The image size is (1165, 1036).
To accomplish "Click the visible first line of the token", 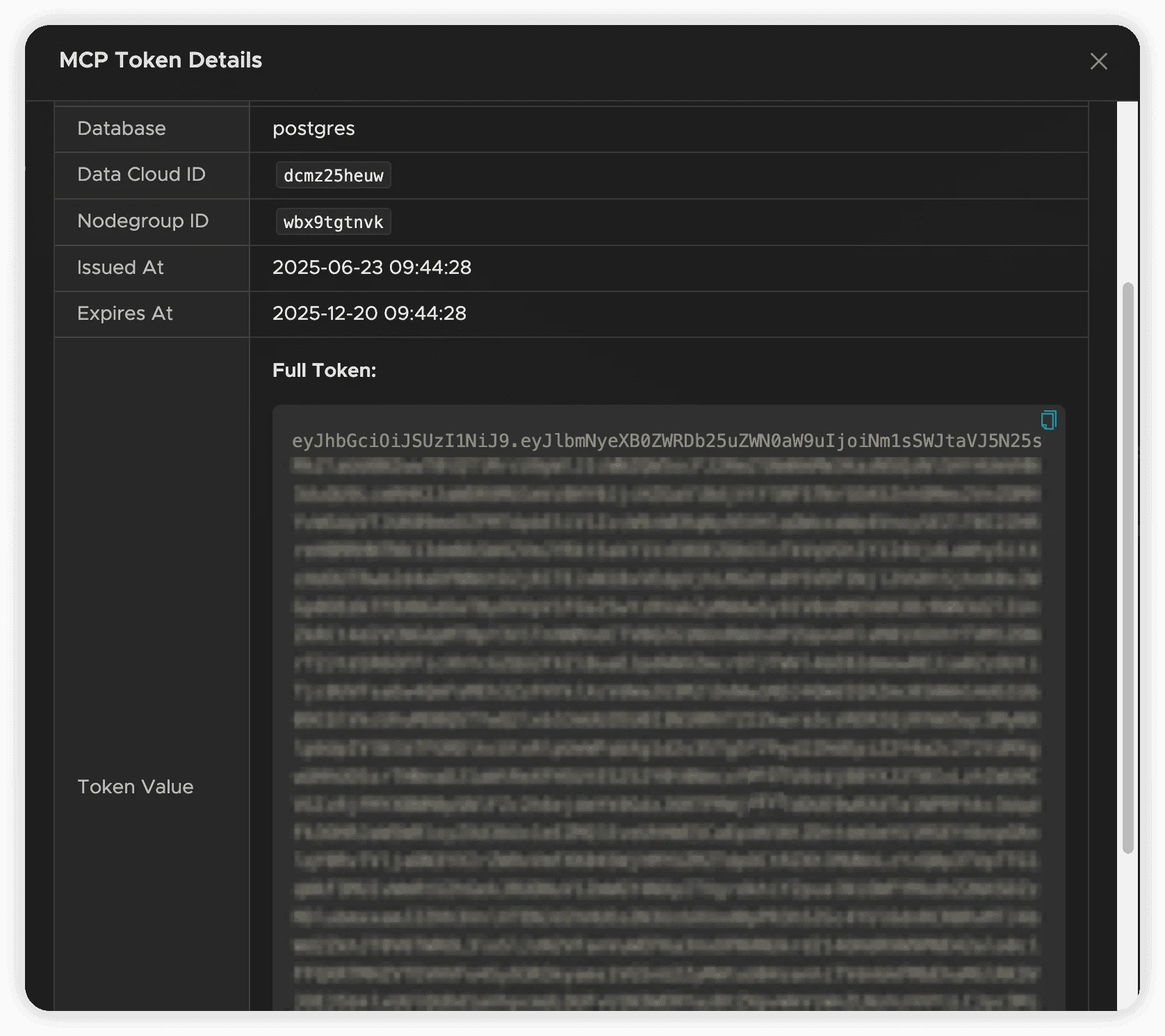I will click(x=666, y=442).
